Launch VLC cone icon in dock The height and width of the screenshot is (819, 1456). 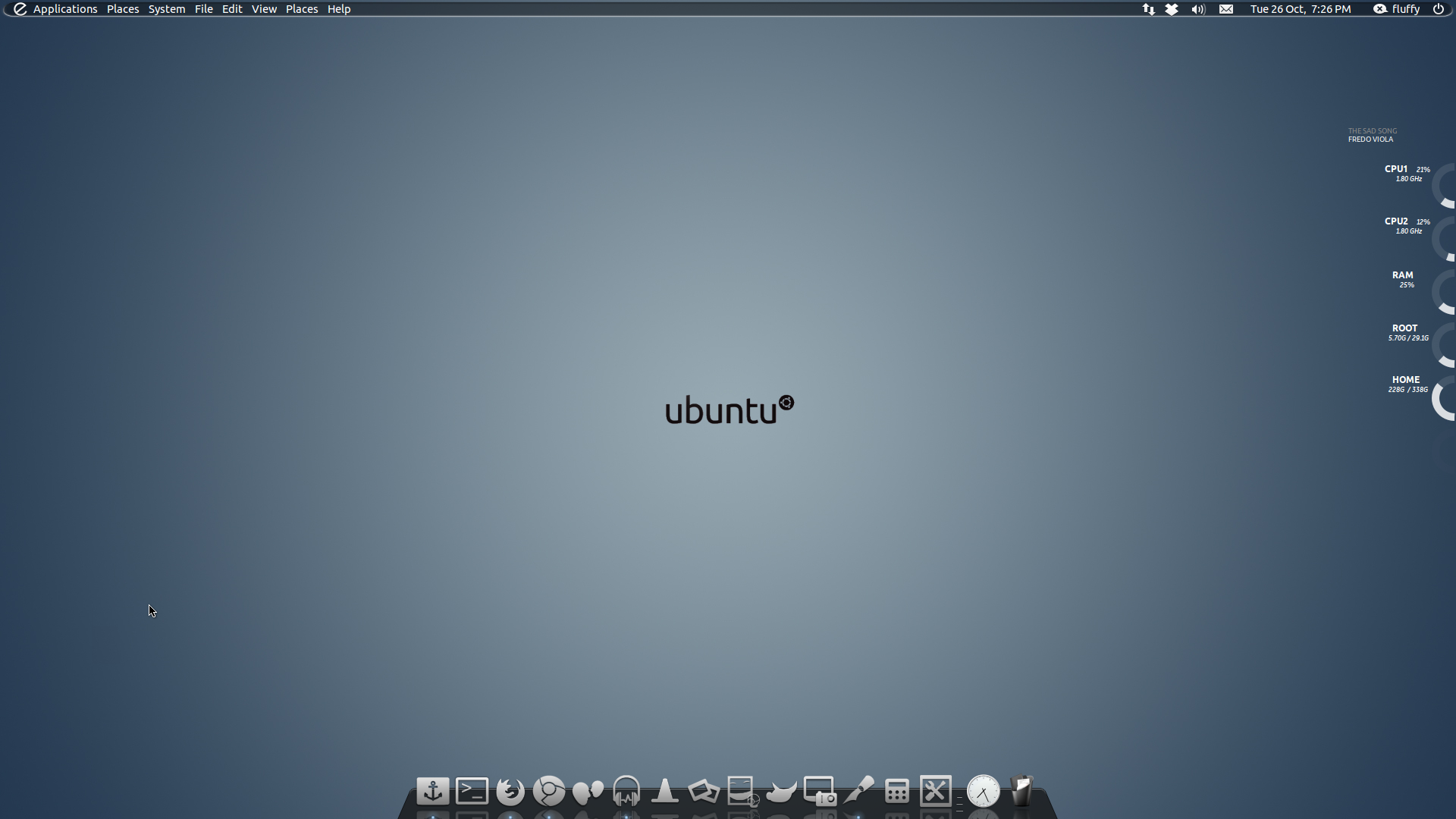pyautogui.click(x=665, y=791)
